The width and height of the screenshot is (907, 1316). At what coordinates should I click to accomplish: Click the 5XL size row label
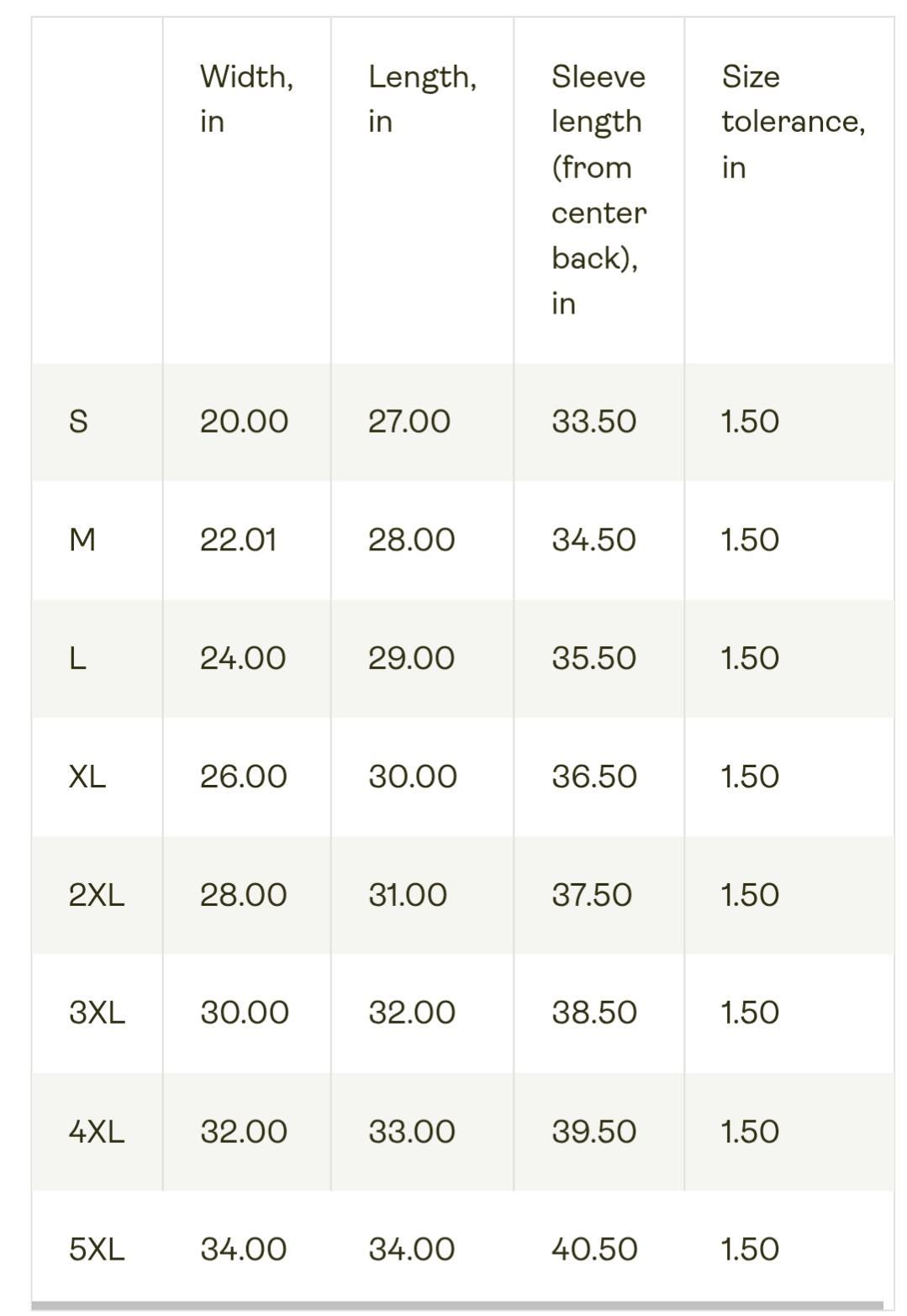[97, 1250]
